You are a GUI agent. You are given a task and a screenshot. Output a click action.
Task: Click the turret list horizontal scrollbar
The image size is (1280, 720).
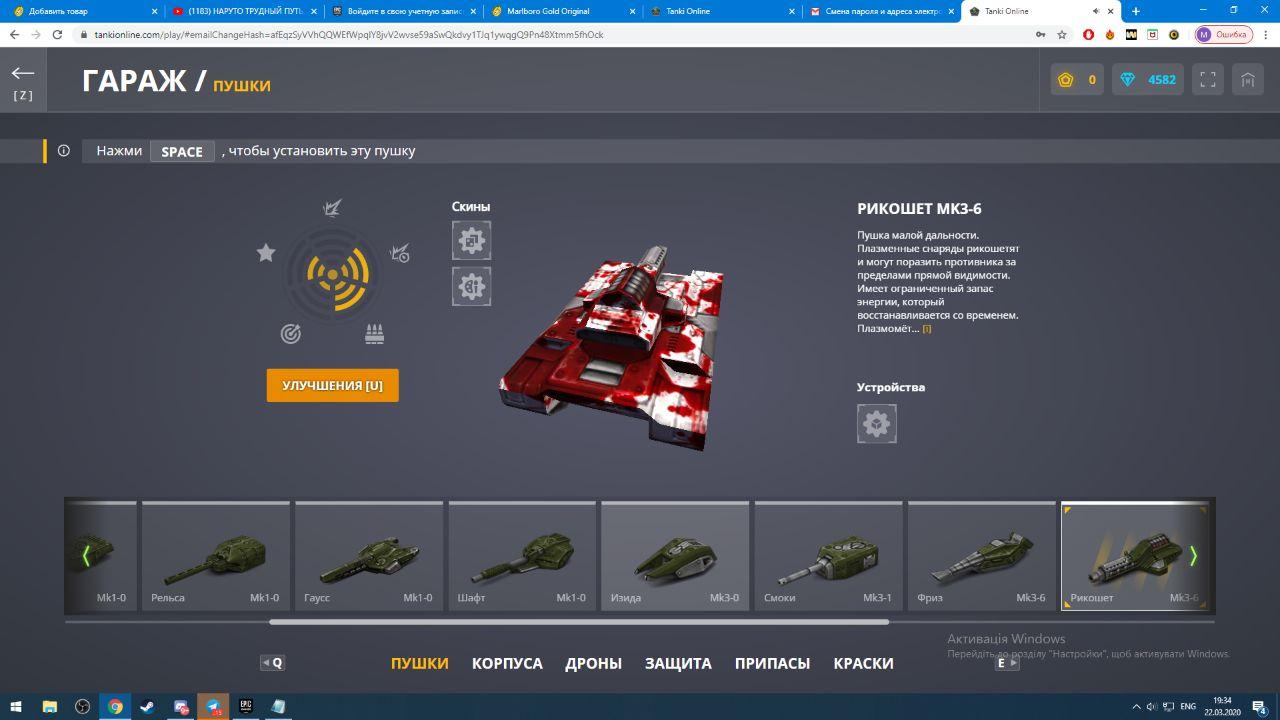(x=579, y=622)
